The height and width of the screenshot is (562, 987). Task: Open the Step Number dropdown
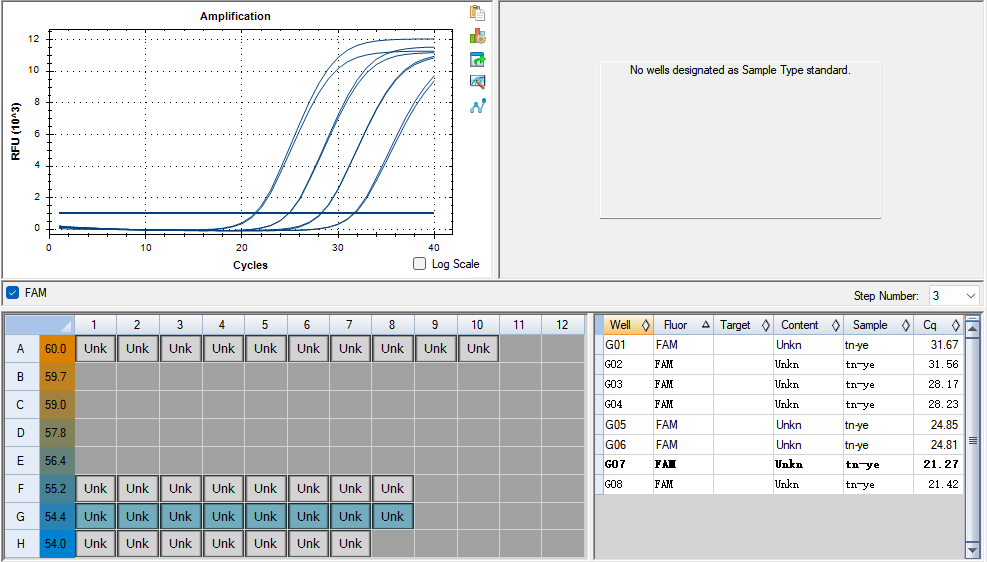971,296
